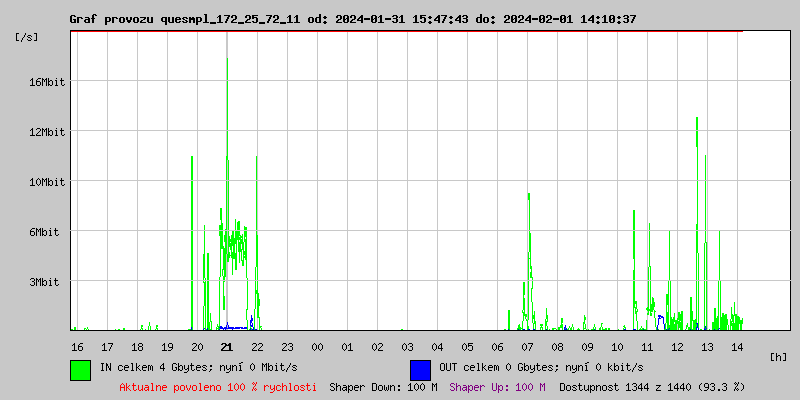
Task: Click the 'Shaper Down: 100 M' label
Action: 383,387
